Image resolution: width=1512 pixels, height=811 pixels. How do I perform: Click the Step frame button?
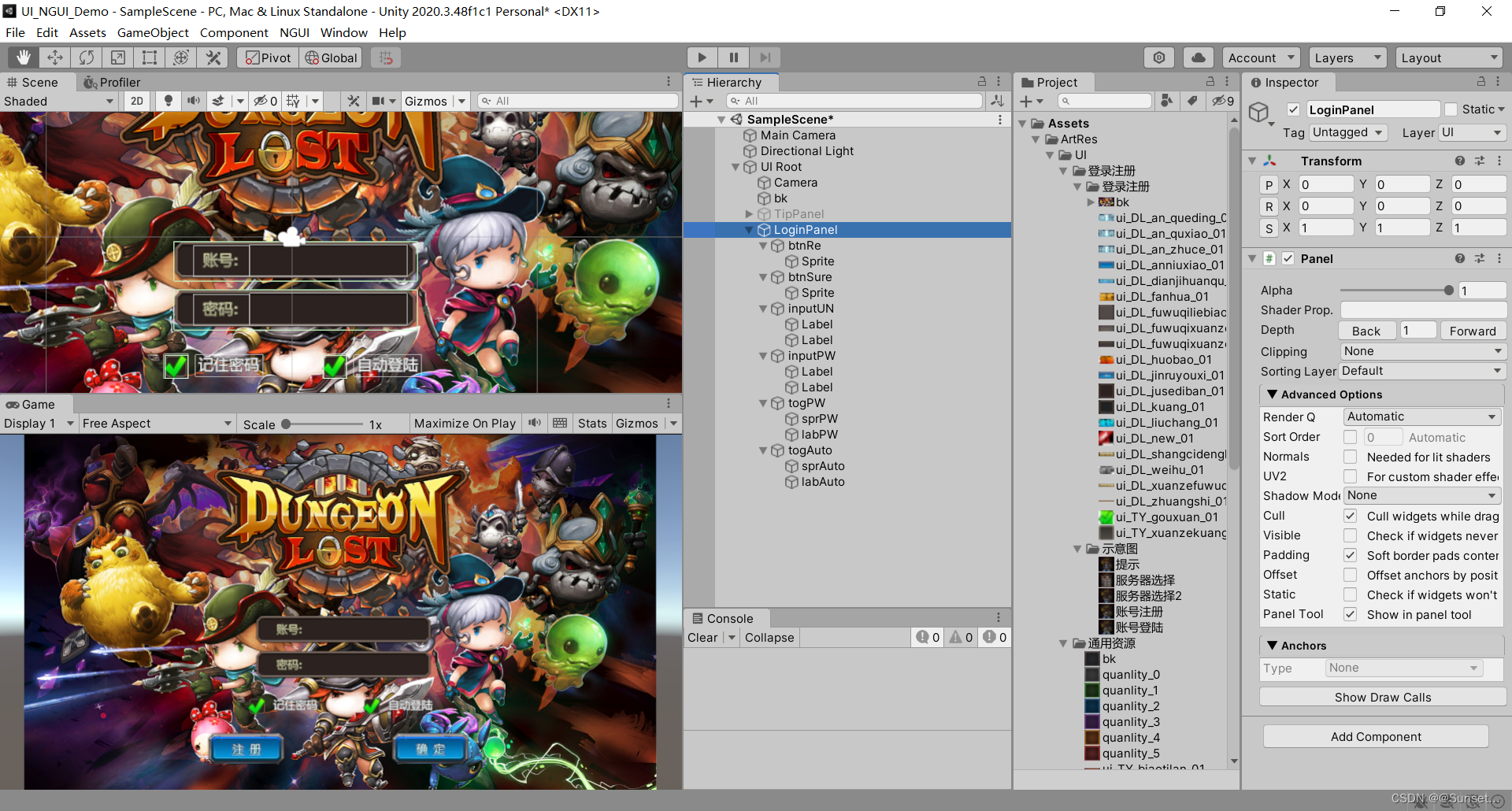tap(765, 57)
